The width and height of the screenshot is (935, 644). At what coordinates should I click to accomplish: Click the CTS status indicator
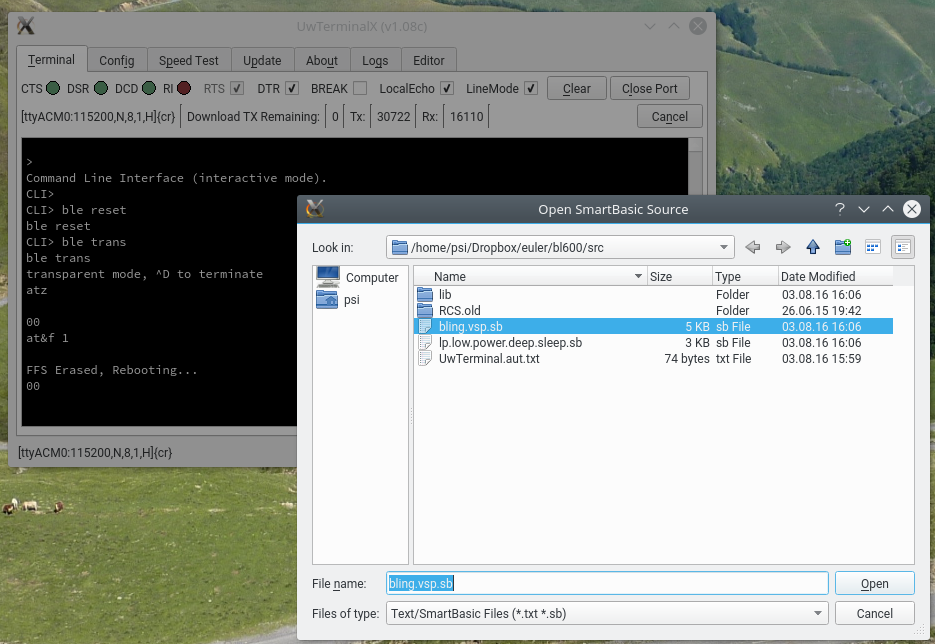pos(53,88)
